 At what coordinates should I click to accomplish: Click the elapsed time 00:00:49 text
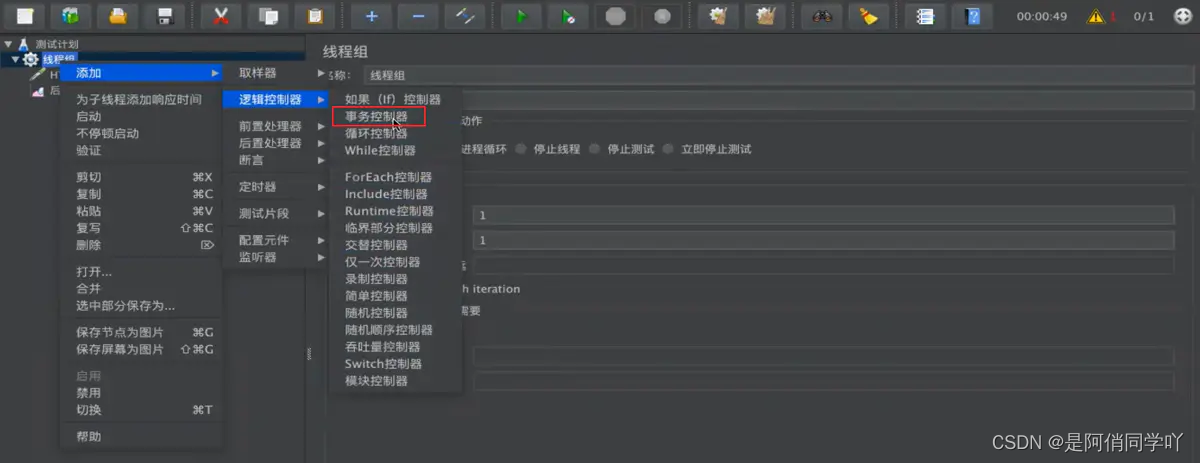click(x=1042, y=16)
